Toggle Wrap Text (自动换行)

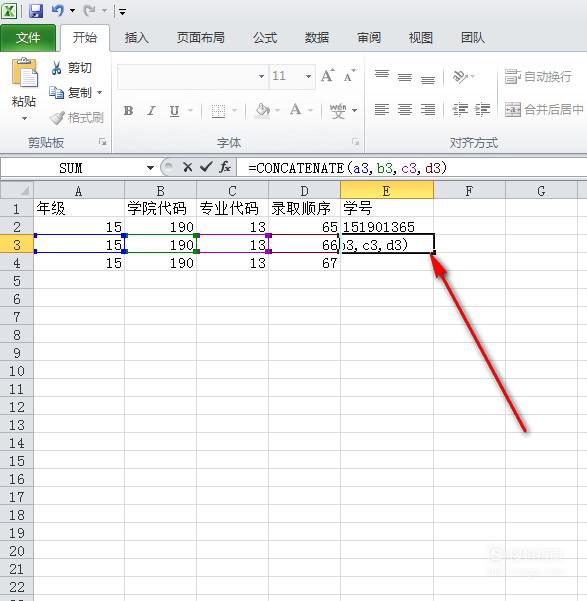[538, 76]
